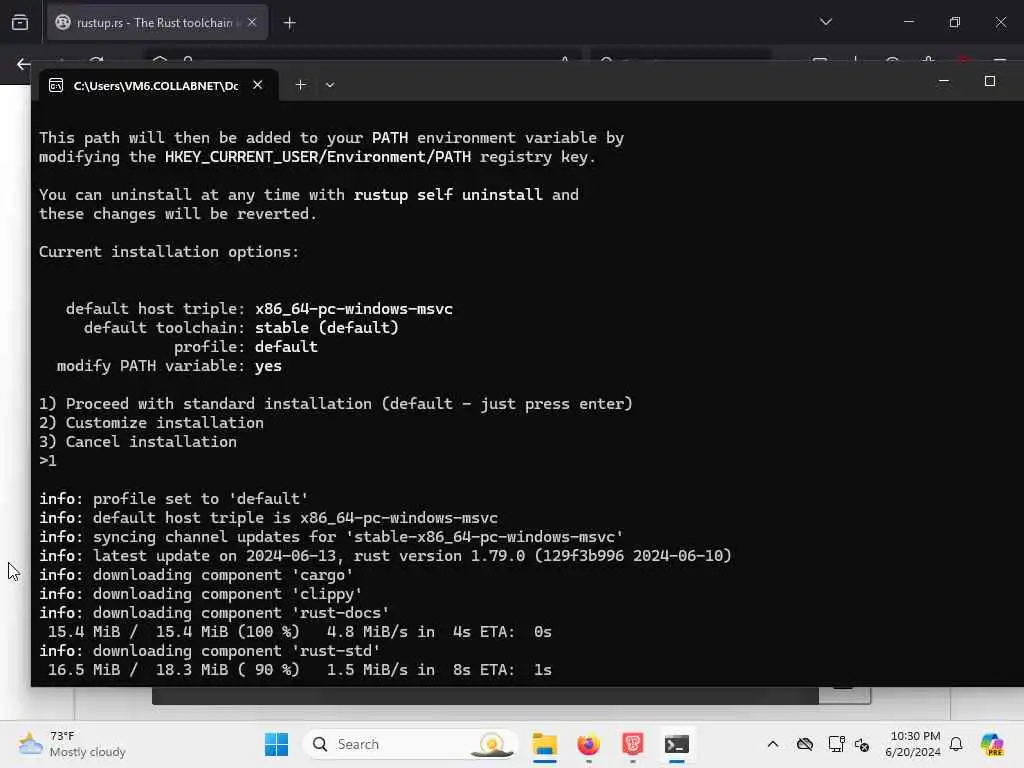Click the terminal tab console icon

pyautogui.click(x=56, y=86)
